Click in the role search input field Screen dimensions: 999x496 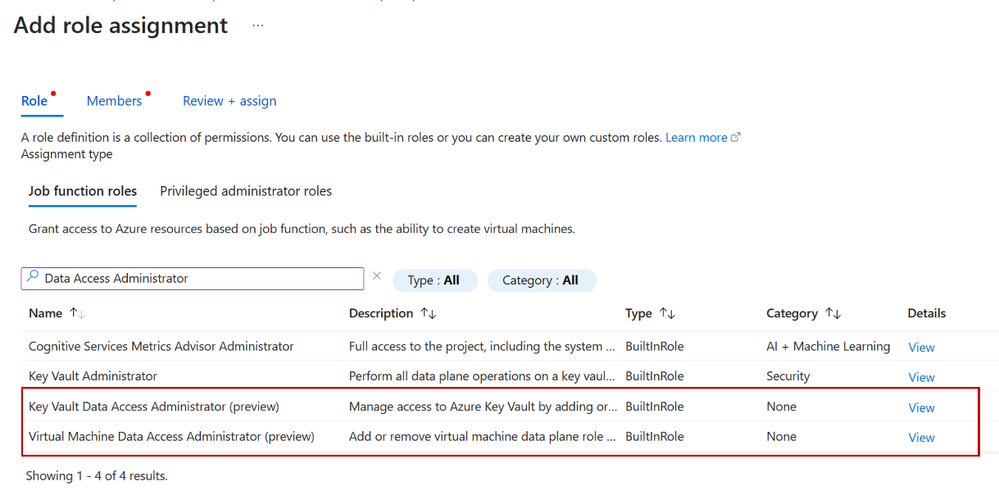(200, 279)
